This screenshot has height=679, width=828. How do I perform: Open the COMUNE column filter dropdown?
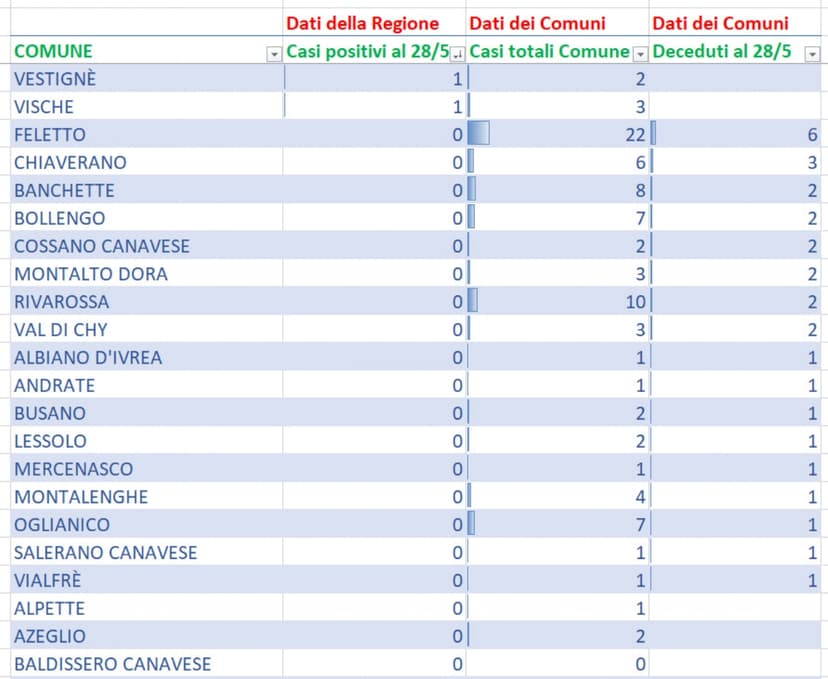pyautogui.click(x=274, y=54)
